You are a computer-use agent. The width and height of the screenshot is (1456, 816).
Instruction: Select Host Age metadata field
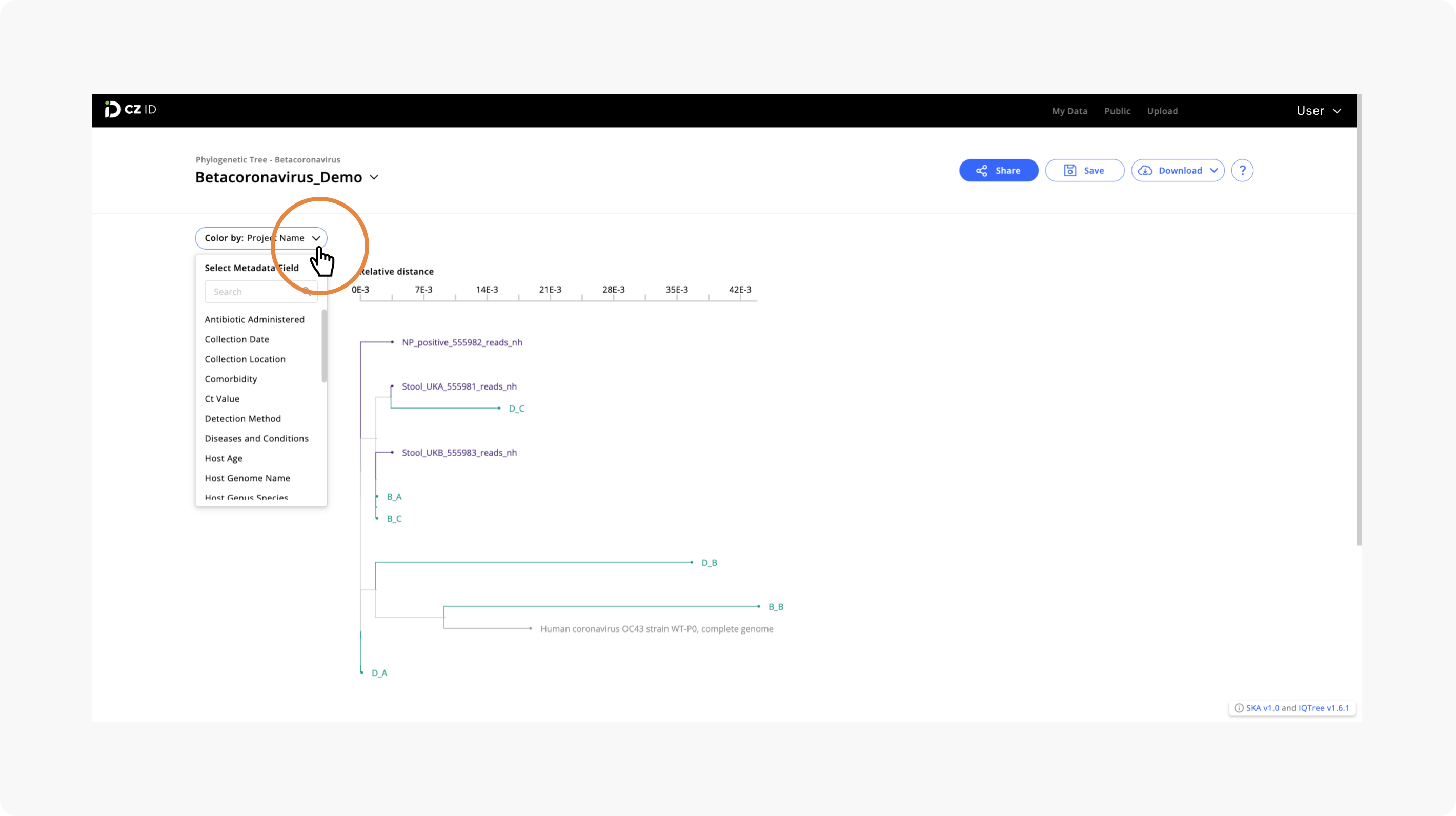[223, 458]
